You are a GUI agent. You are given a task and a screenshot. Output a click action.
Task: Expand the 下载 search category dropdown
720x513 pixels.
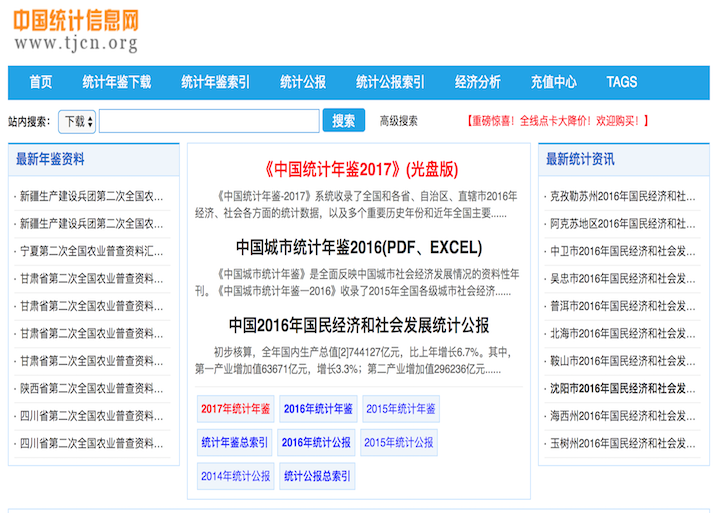pyautogui.click(x=77, y=122)
